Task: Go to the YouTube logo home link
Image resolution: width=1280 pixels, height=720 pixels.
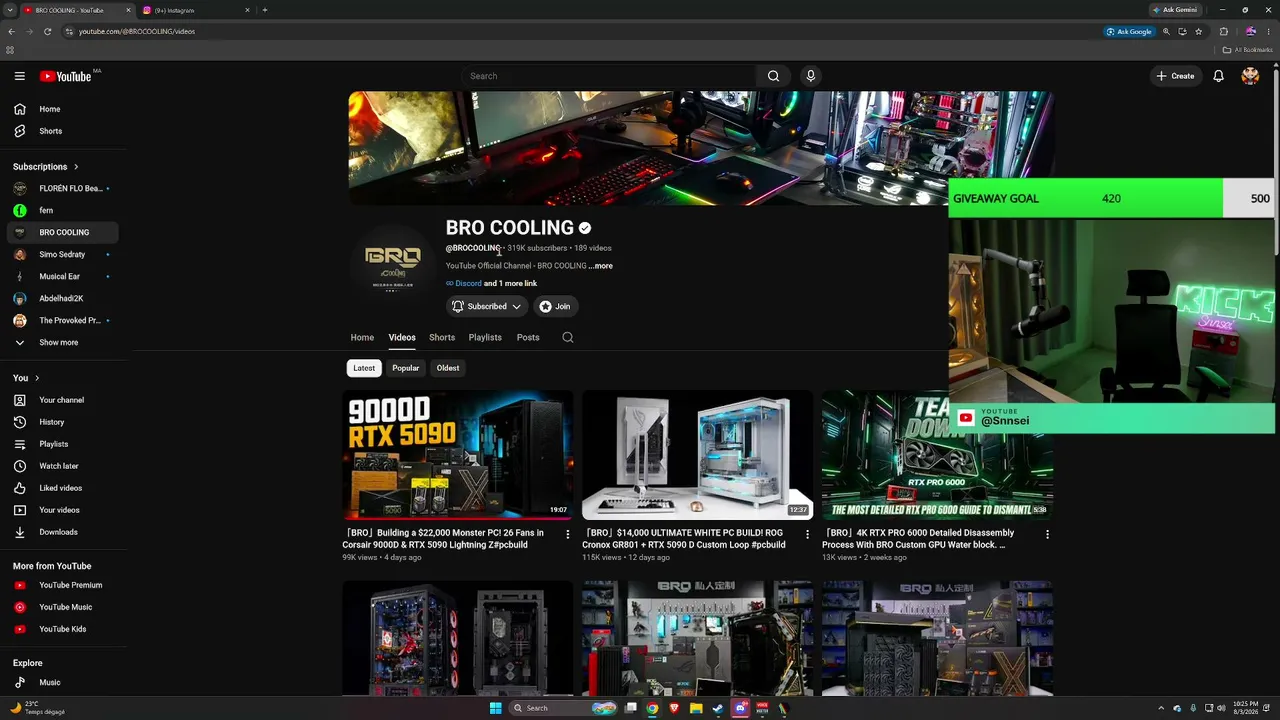Action: pos(66,76)
